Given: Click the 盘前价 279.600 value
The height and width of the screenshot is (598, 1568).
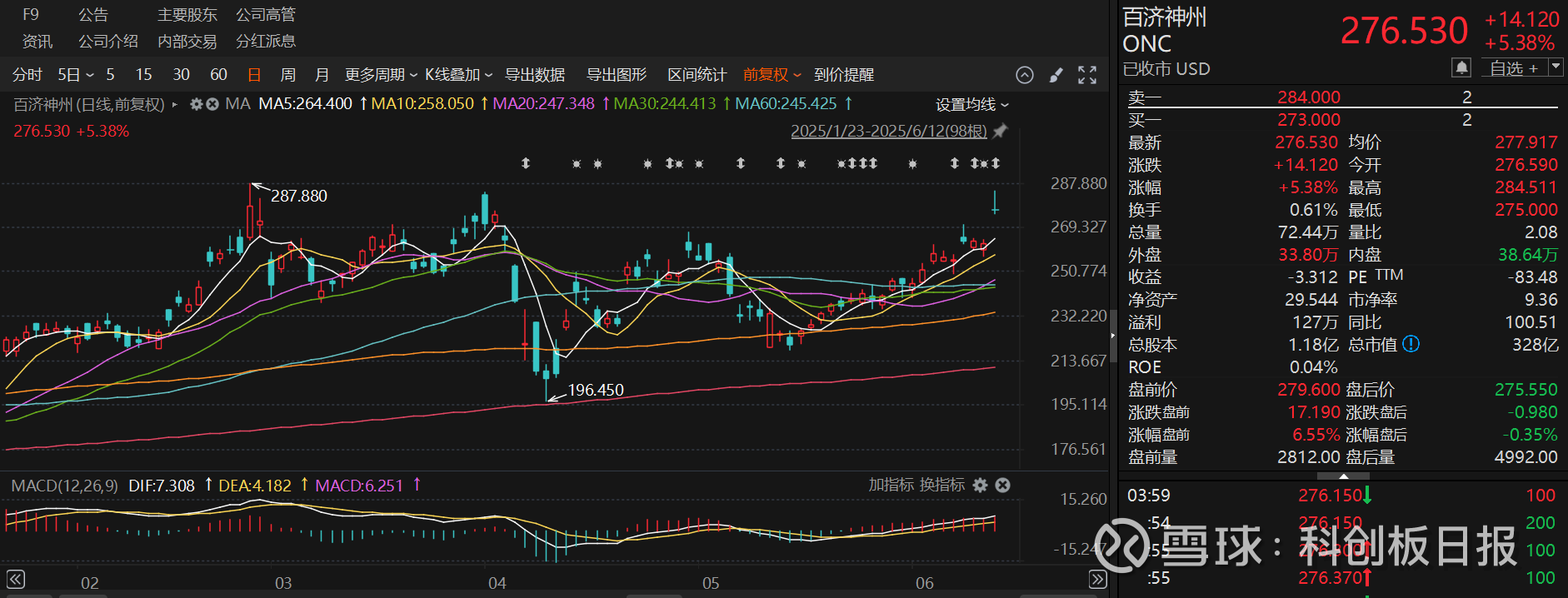Looking at the screenshot, I should point(1309,390).
